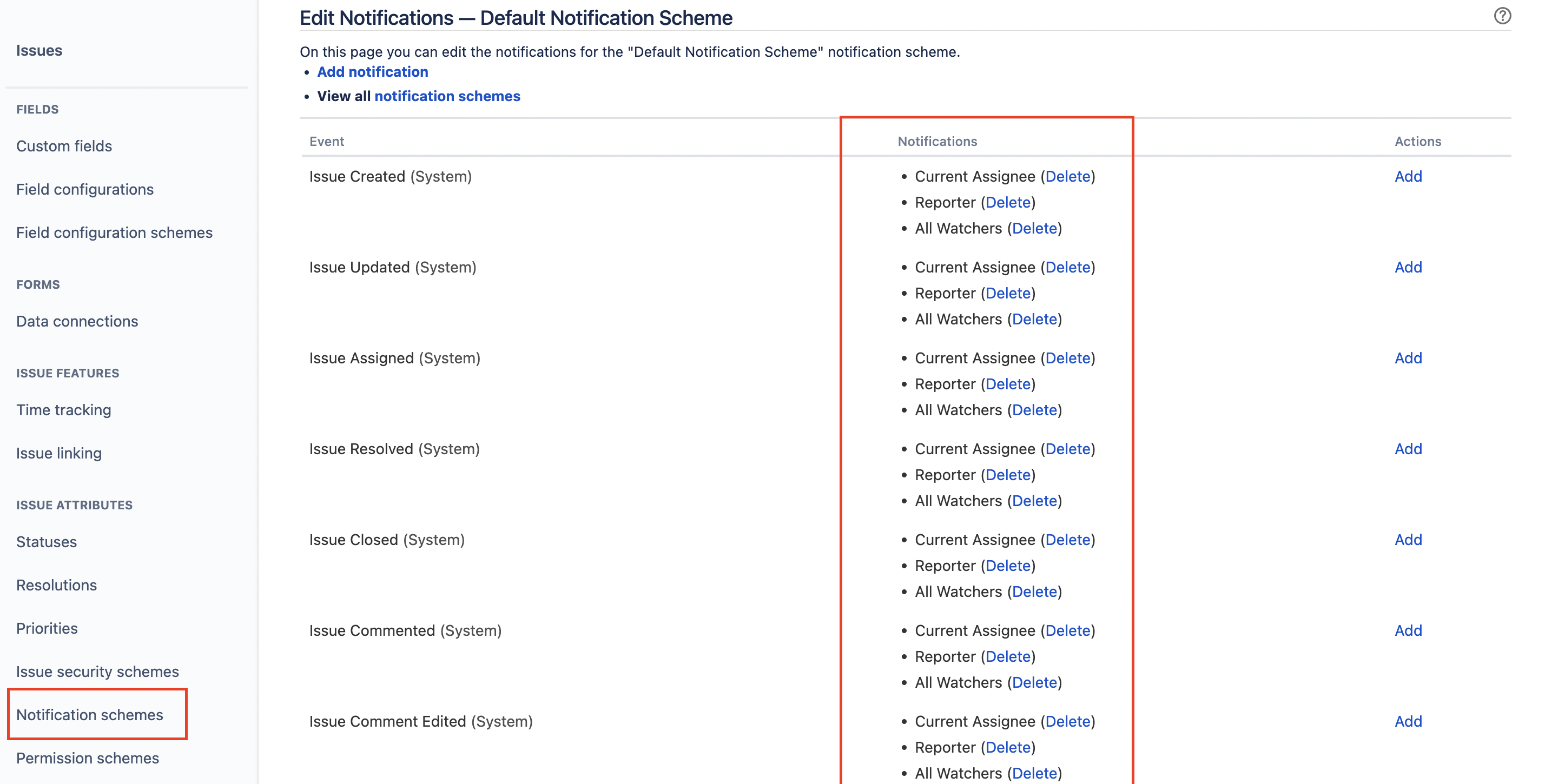Delete Current Assignee from Issue Comment Edited
The image size is (1545, 784).
[x=1067, y=722]
